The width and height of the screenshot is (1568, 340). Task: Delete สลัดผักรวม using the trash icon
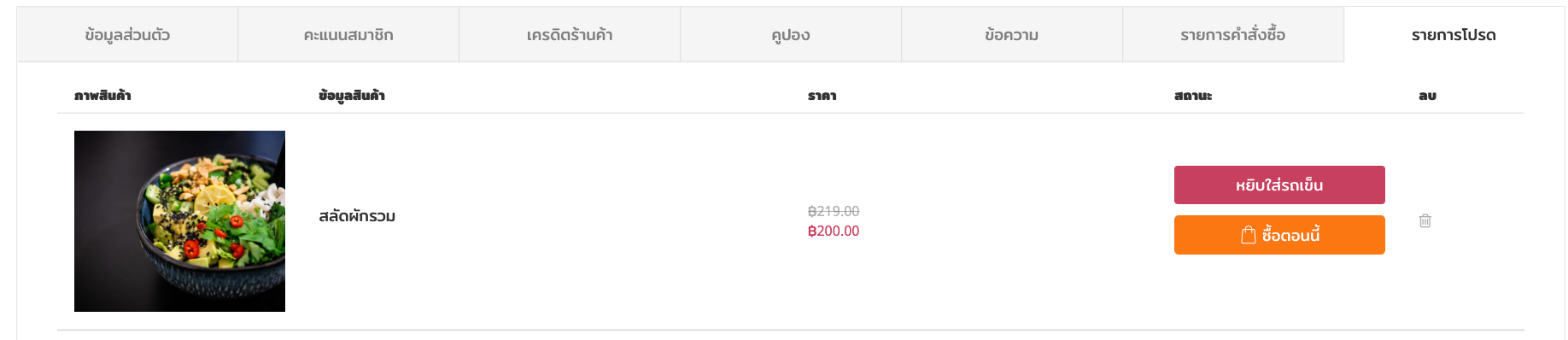pyautogui.click(x=1425, y=220)
